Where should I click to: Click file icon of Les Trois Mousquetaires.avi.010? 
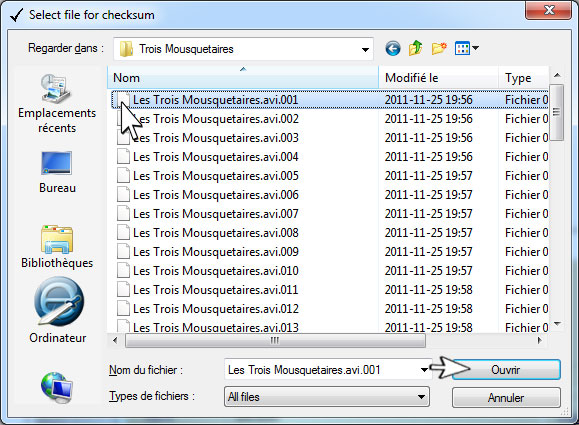click(123, 271)
